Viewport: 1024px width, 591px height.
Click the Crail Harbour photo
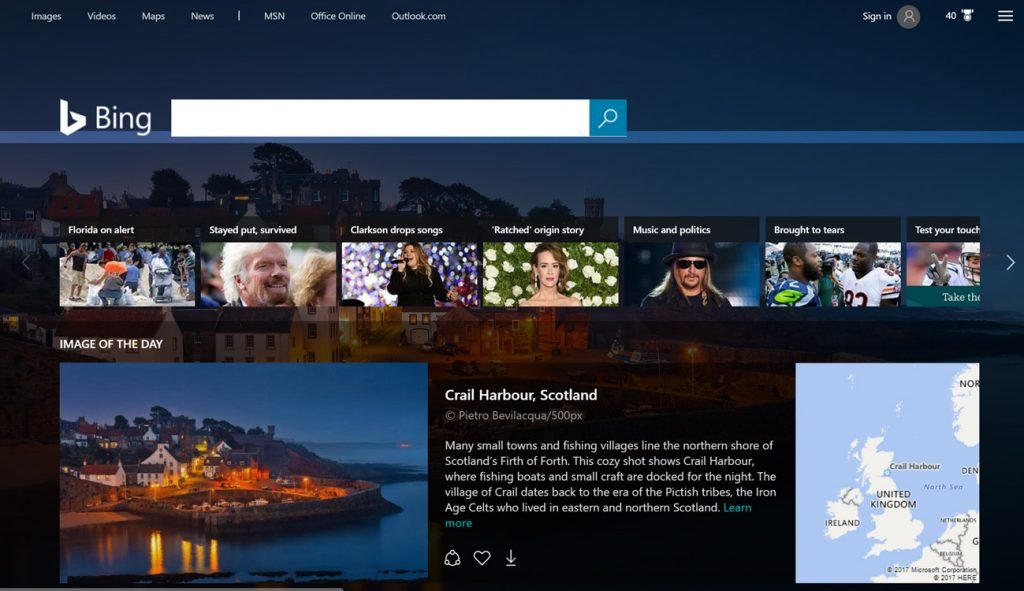pyautogui.click(x=244, y=473)
